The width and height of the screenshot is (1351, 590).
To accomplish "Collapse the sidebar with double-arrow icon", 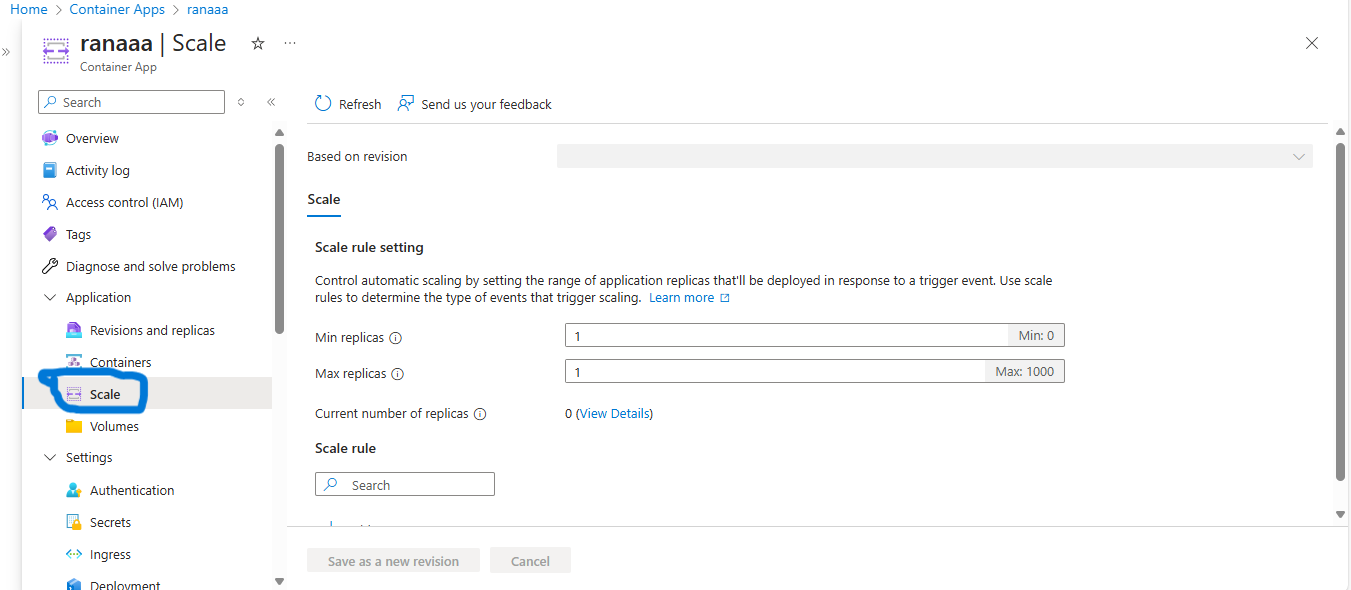I will (271, 102).
